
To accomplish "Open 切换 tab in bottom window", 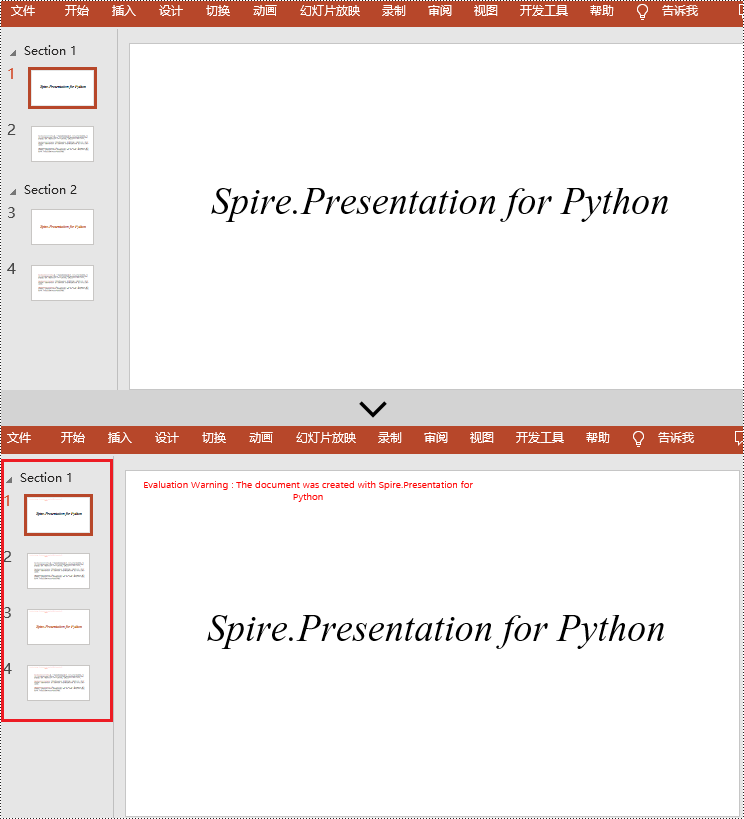I will coord(214,438).
